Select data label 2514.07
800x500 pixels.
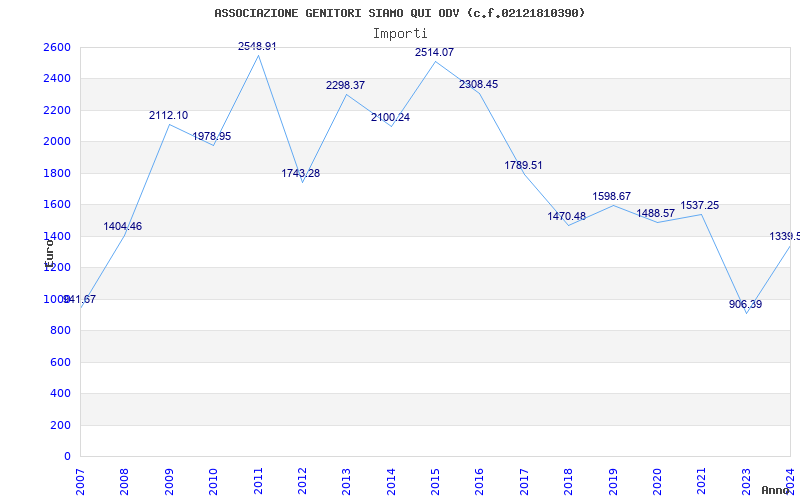[434, 52]
